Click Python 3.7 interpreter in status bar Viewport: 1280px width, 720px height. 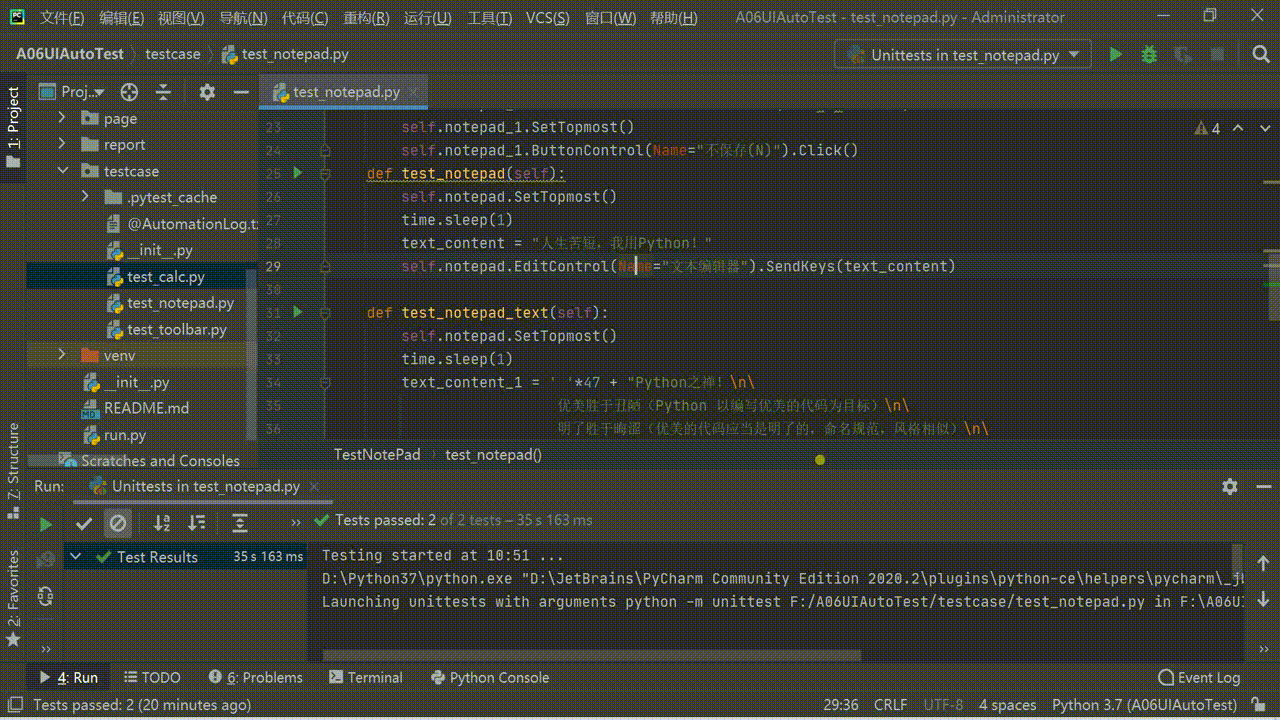(1144, 705)
